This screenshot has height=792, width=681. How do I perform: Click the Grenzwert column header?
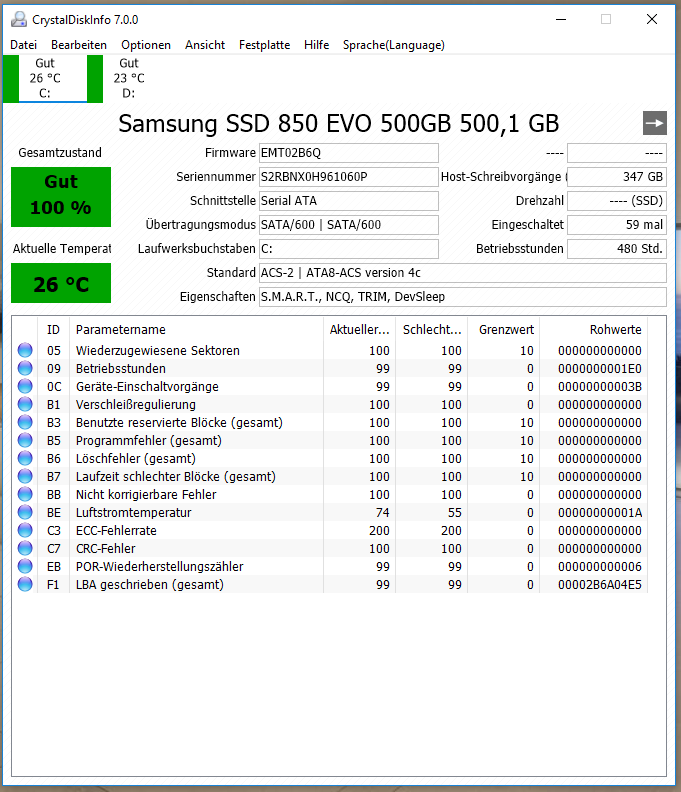click(x=506, y=330)
